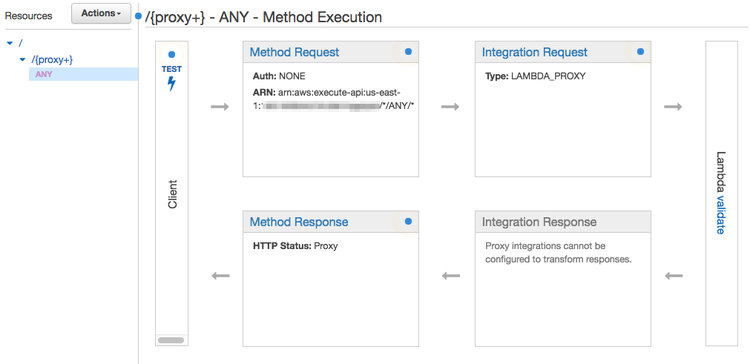The height and width of the screenshot is (364, 750).
Task: Open the Method Response settings
Action: tap(299, 222)
